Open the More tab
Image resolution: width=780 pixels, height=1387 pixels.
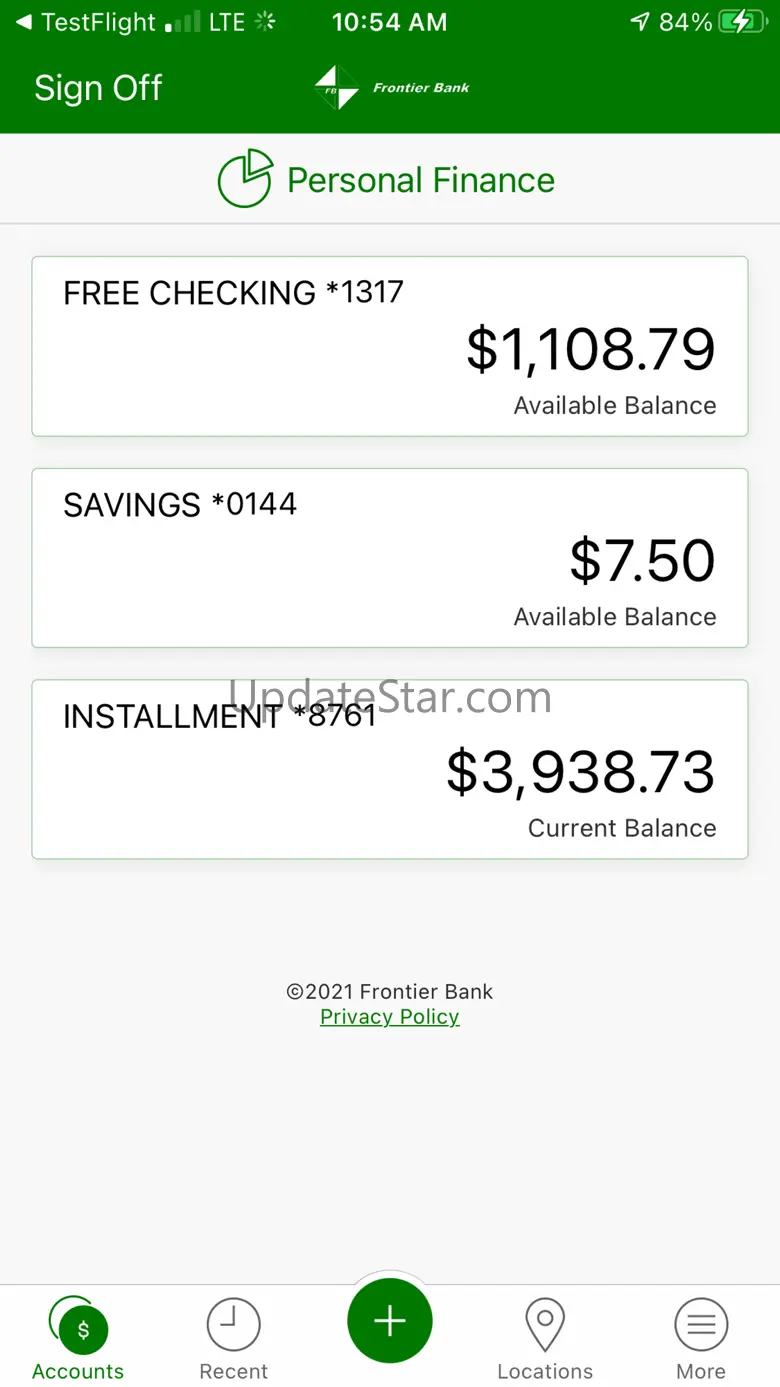701,1371
